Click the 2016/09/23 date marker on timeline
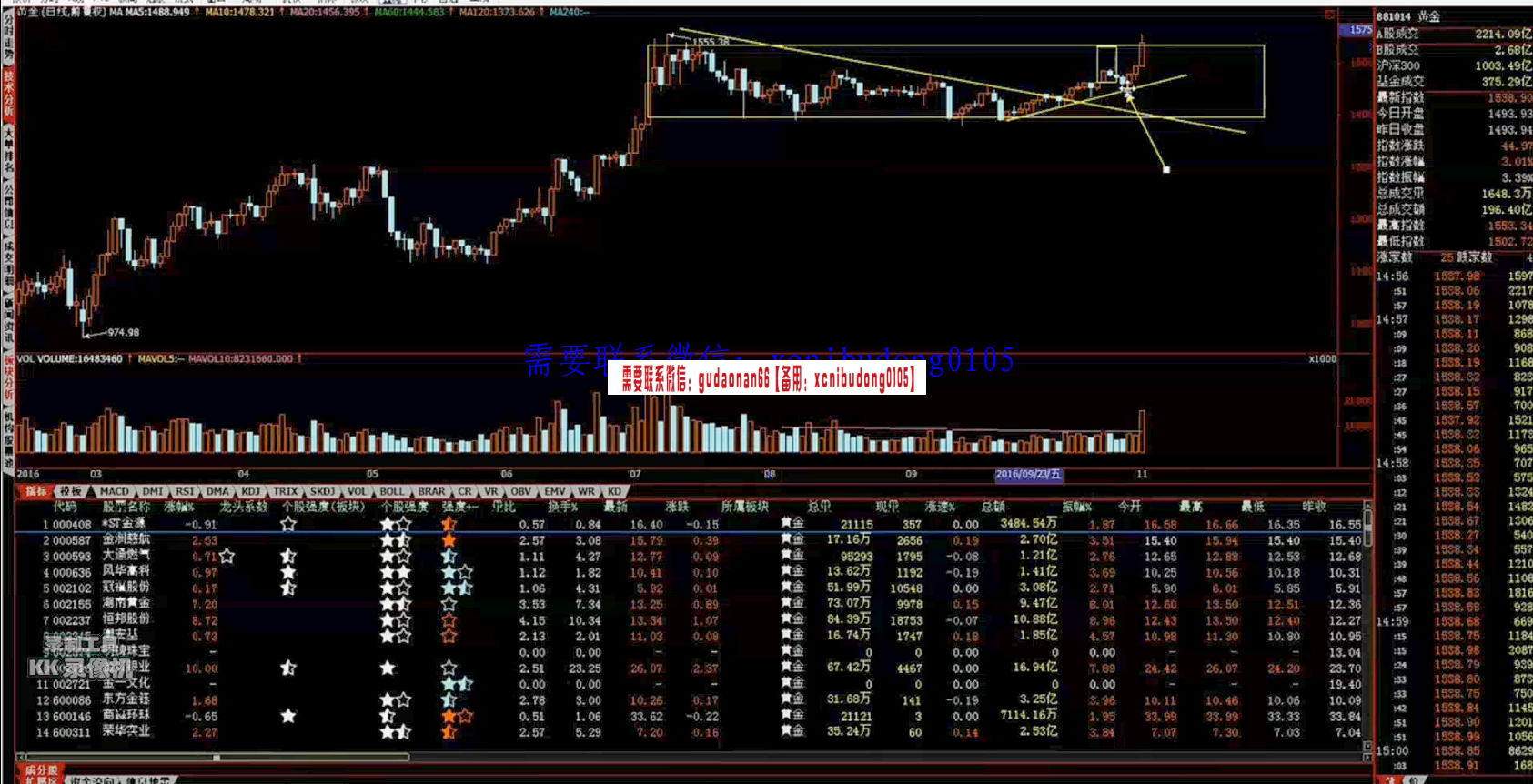Image resolution: width=1533 pixels, height=784 pixels. [x=1027, y=475]
